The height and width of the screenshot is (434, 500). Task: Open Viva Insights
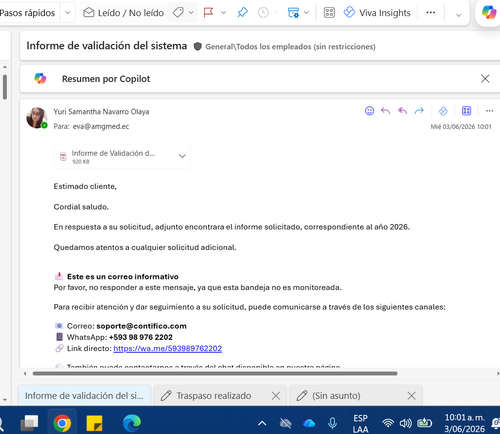tap(377, 13)
